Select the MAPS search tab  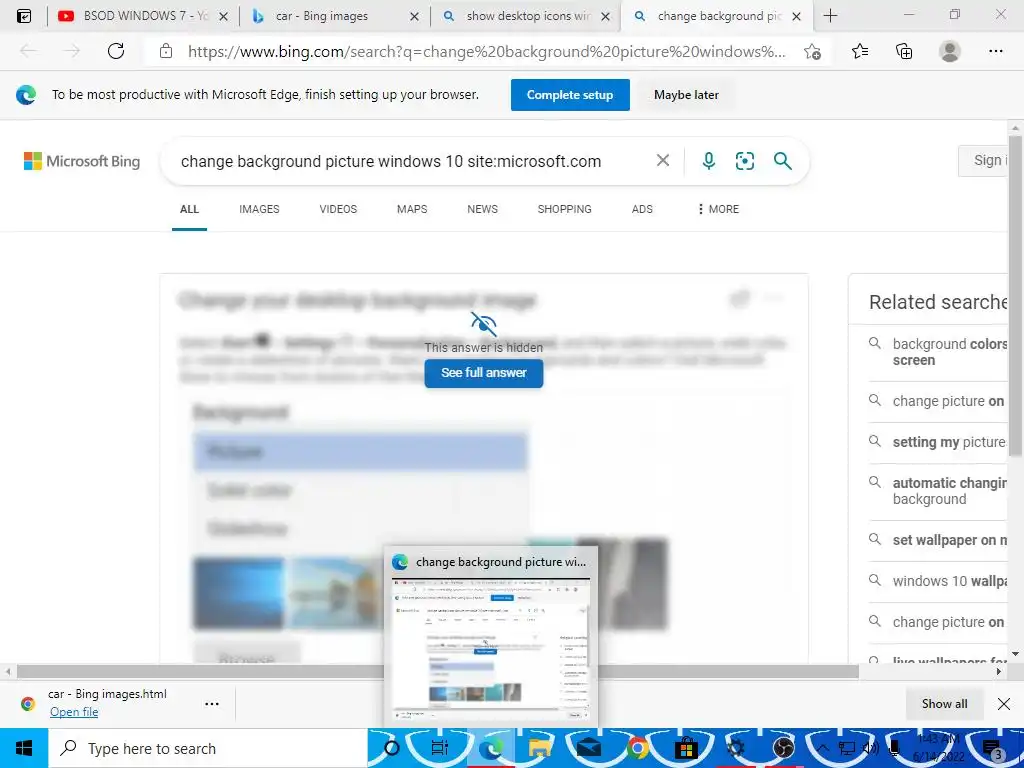[x=412, y=209]
